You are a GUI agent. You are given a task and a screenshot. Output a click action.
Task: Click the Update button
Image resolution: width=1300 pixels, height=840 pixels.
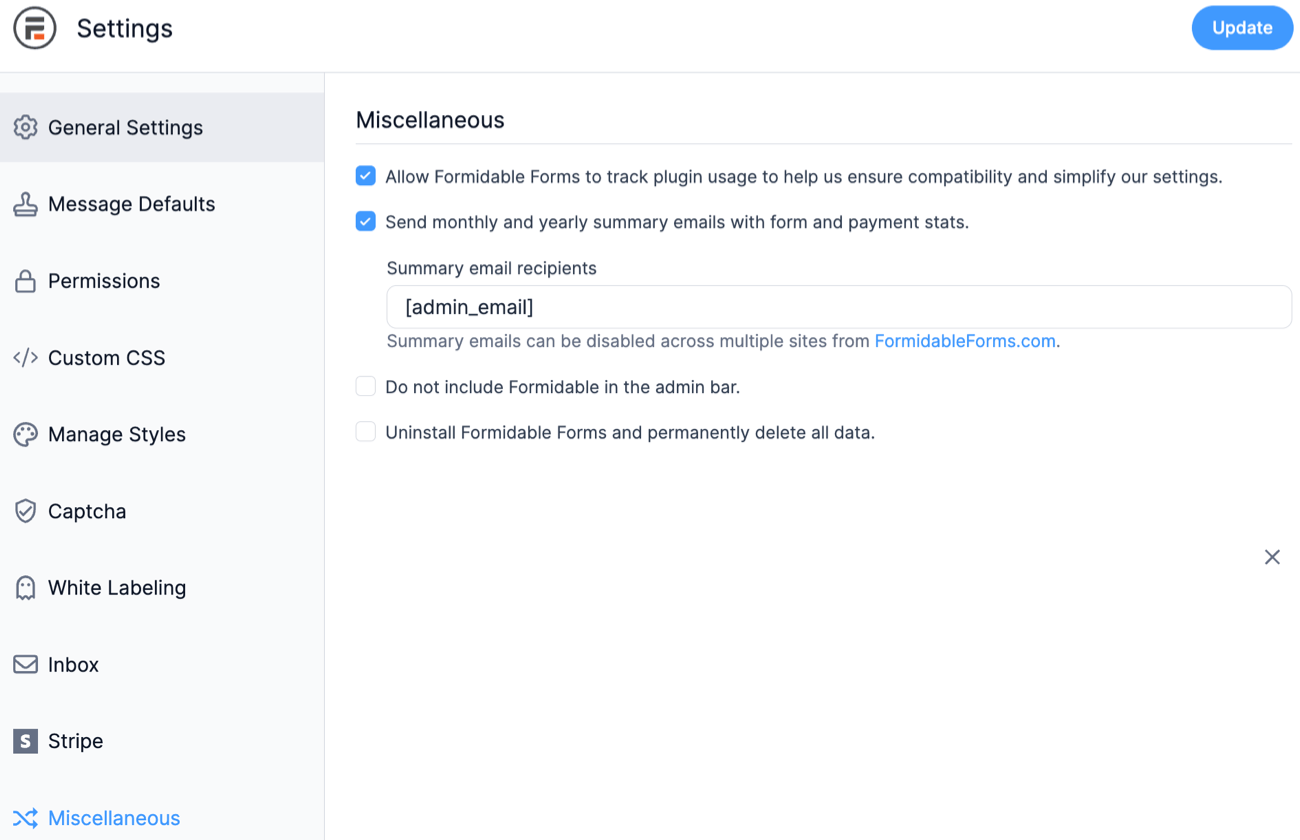click(x=1242, y=28)
